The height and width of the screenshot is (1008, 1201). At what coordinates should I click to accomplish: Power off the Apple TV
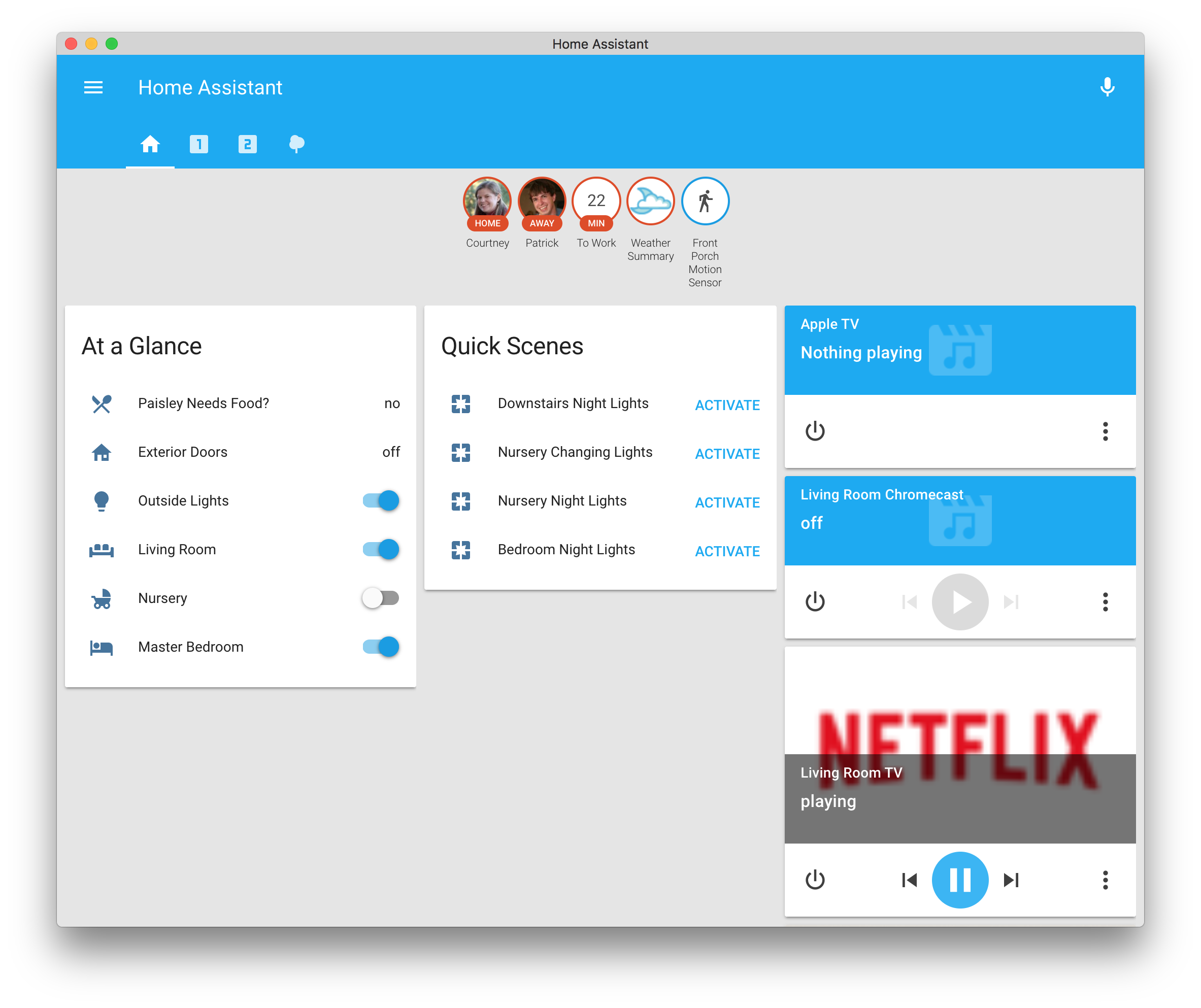[x=815, y=431]
